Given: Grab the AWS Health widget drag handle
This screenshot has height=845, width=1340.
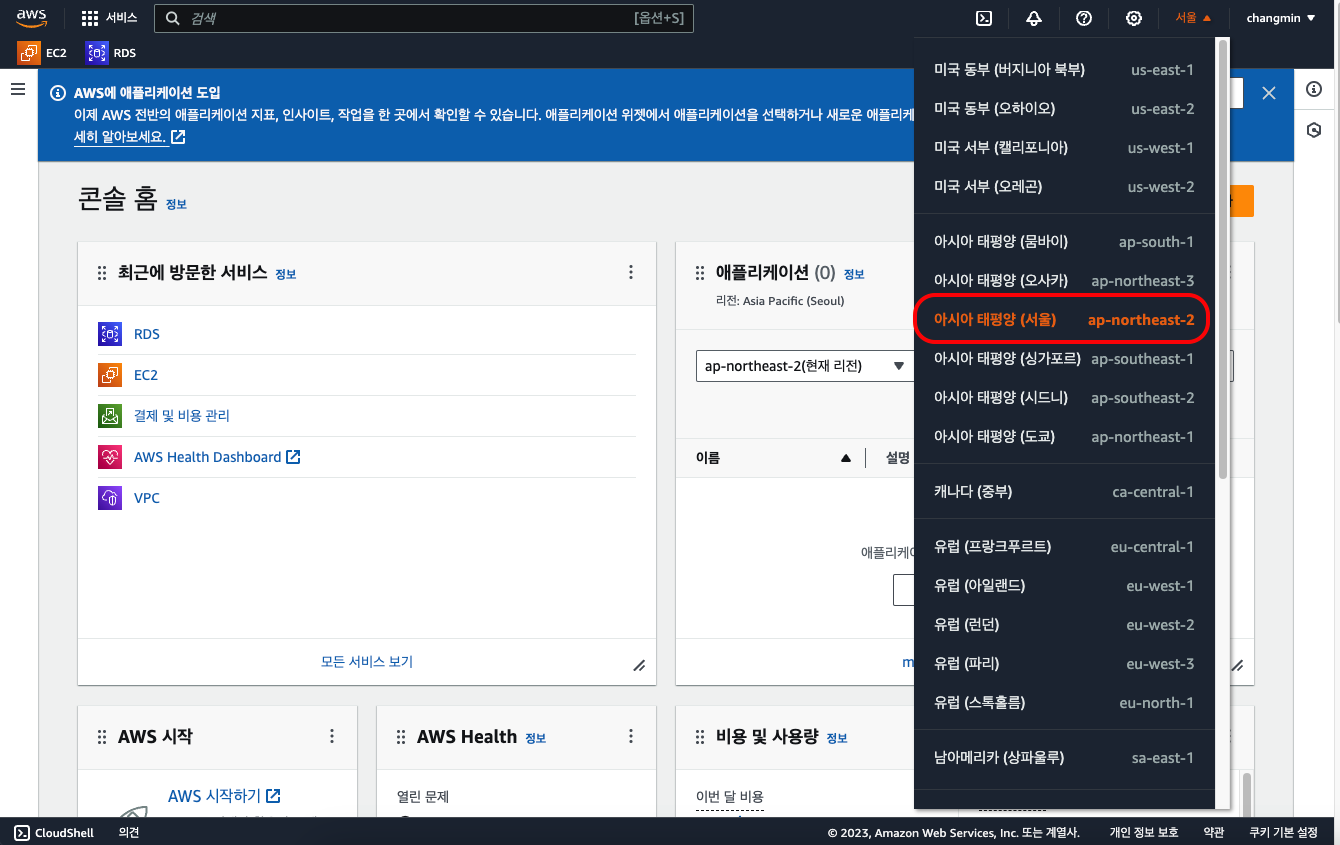Looking at the screenshot, I should 400,737.
